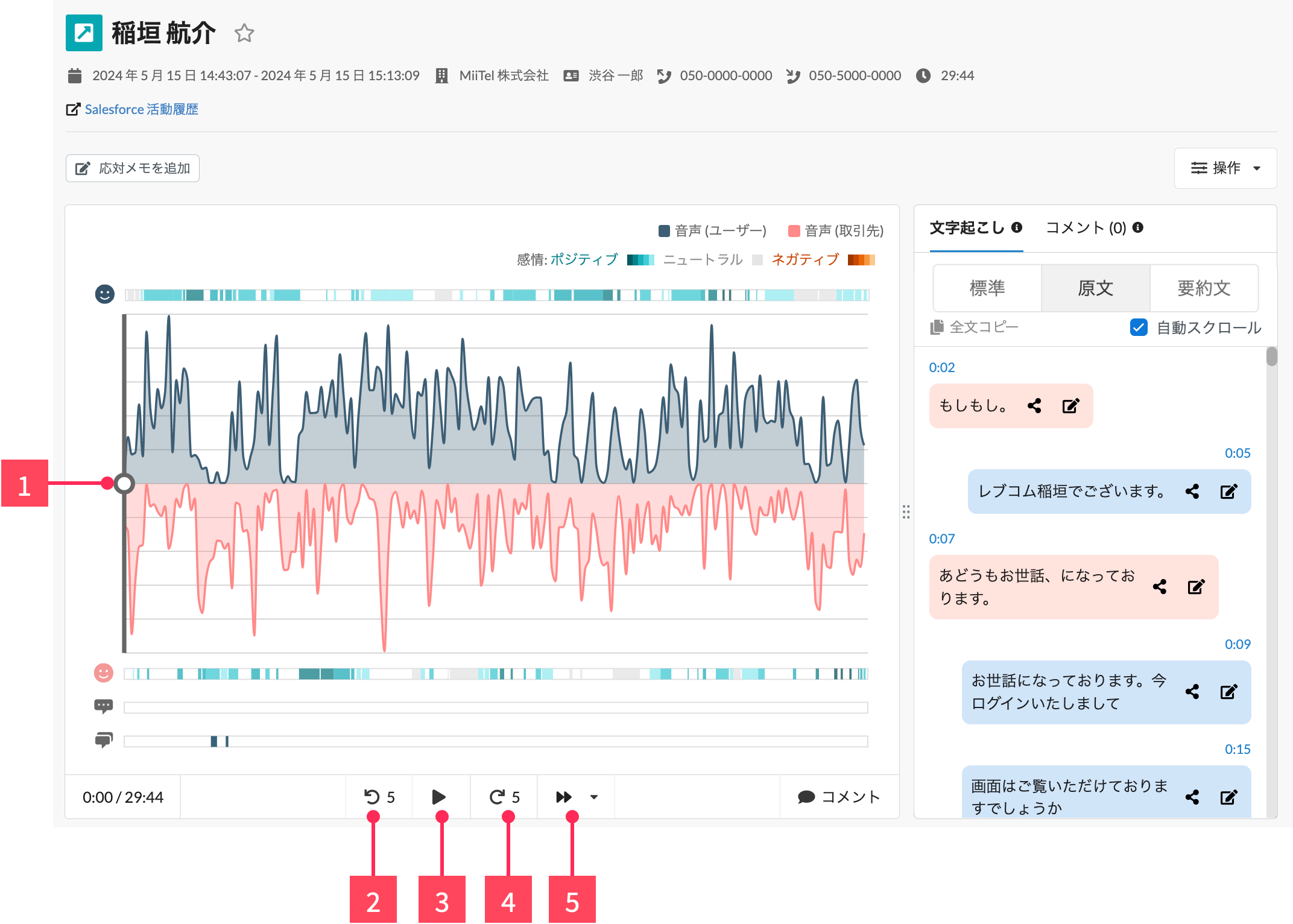
Task: Click the ポジティブ color swatch in legend
Action: click(x=640, y=260)
